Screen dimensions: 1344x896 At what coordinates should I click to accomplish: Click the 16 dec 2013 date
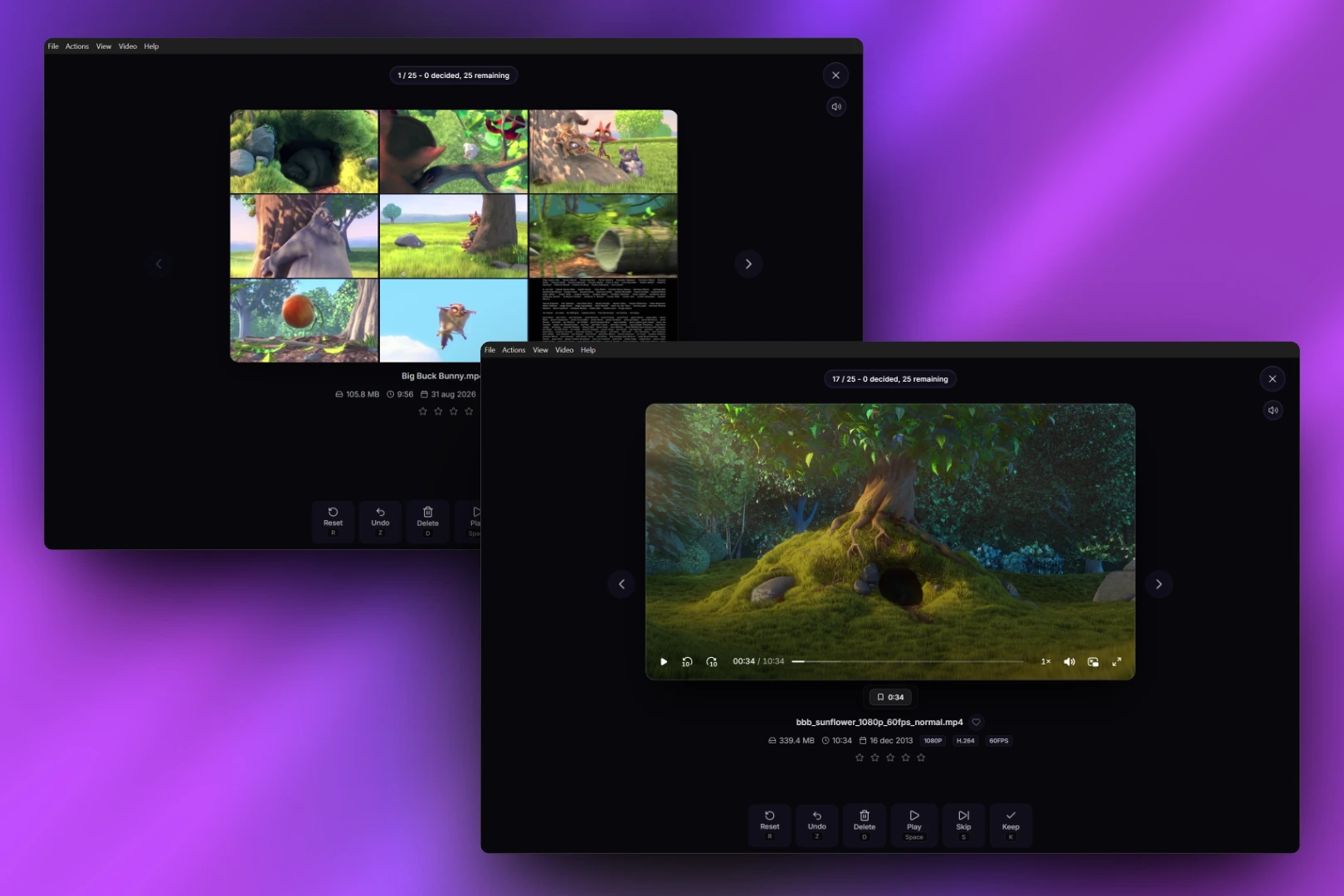pyautogui.click(x=885, y=741)
